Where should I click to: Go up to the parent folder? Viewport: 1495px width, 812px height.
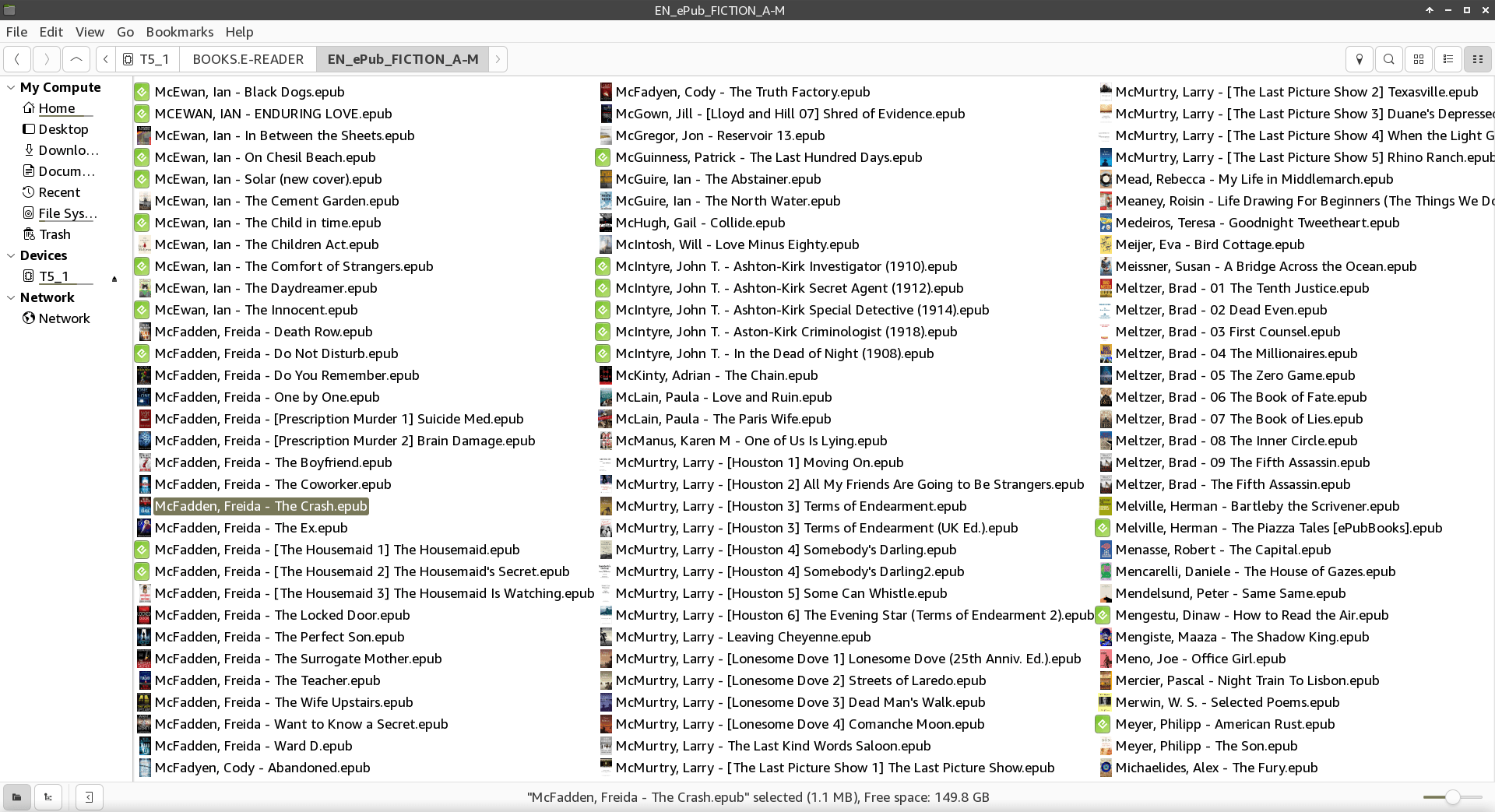point(76,59)
